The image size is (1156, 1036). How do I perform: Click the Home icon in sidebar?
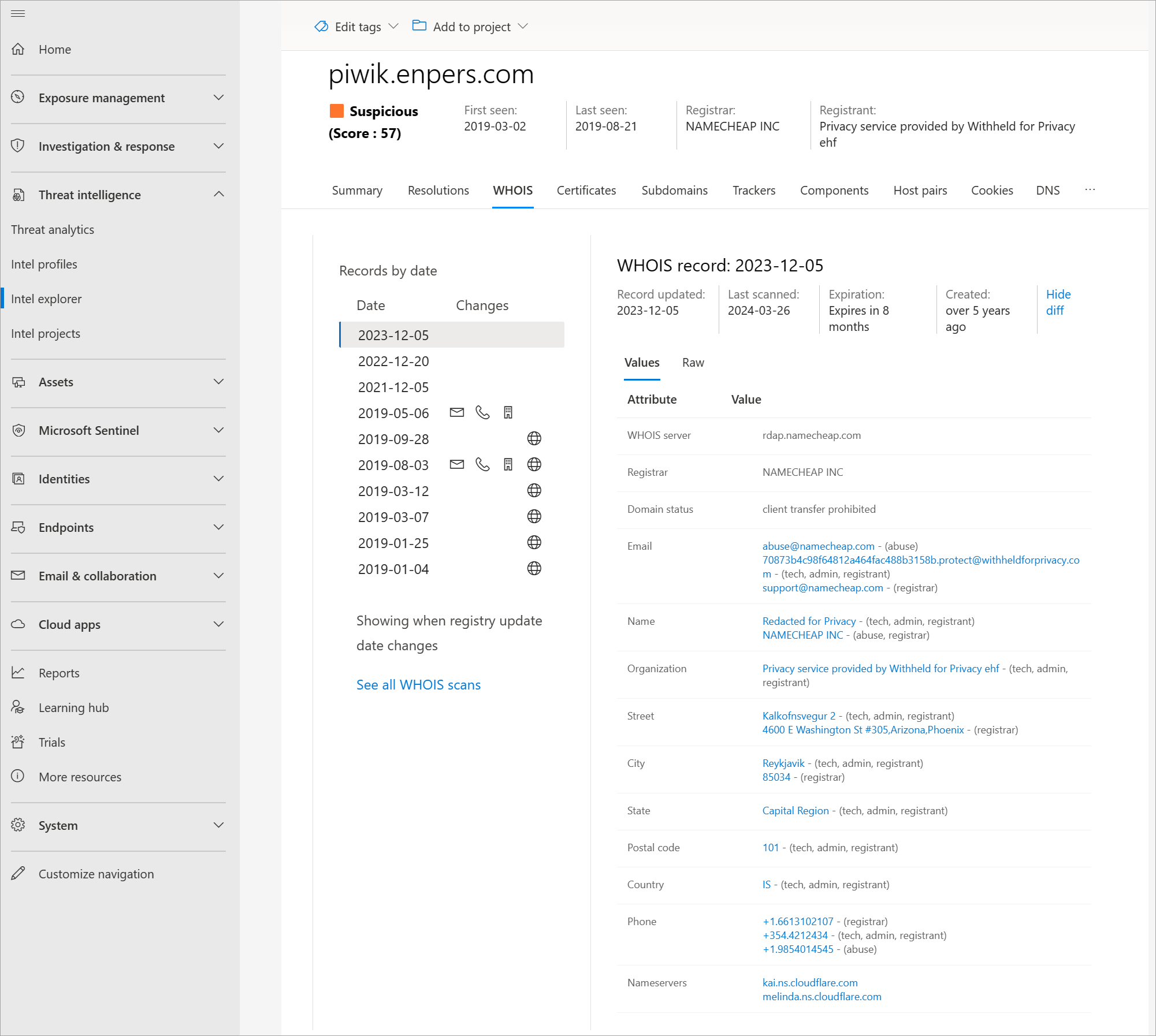click(18, 49)
